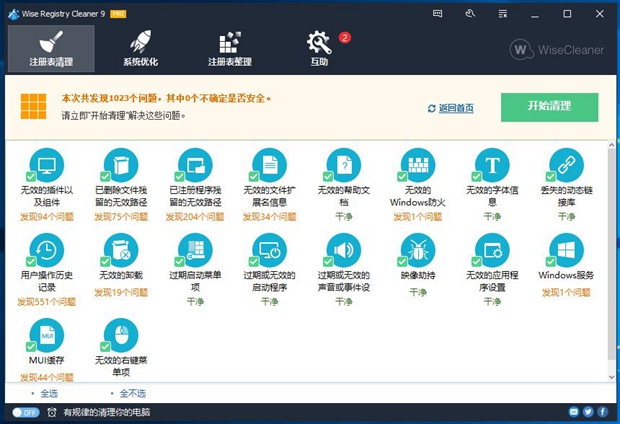Click the 全选 link
This screenshot has height=424, width=620.
pos(49,393)
